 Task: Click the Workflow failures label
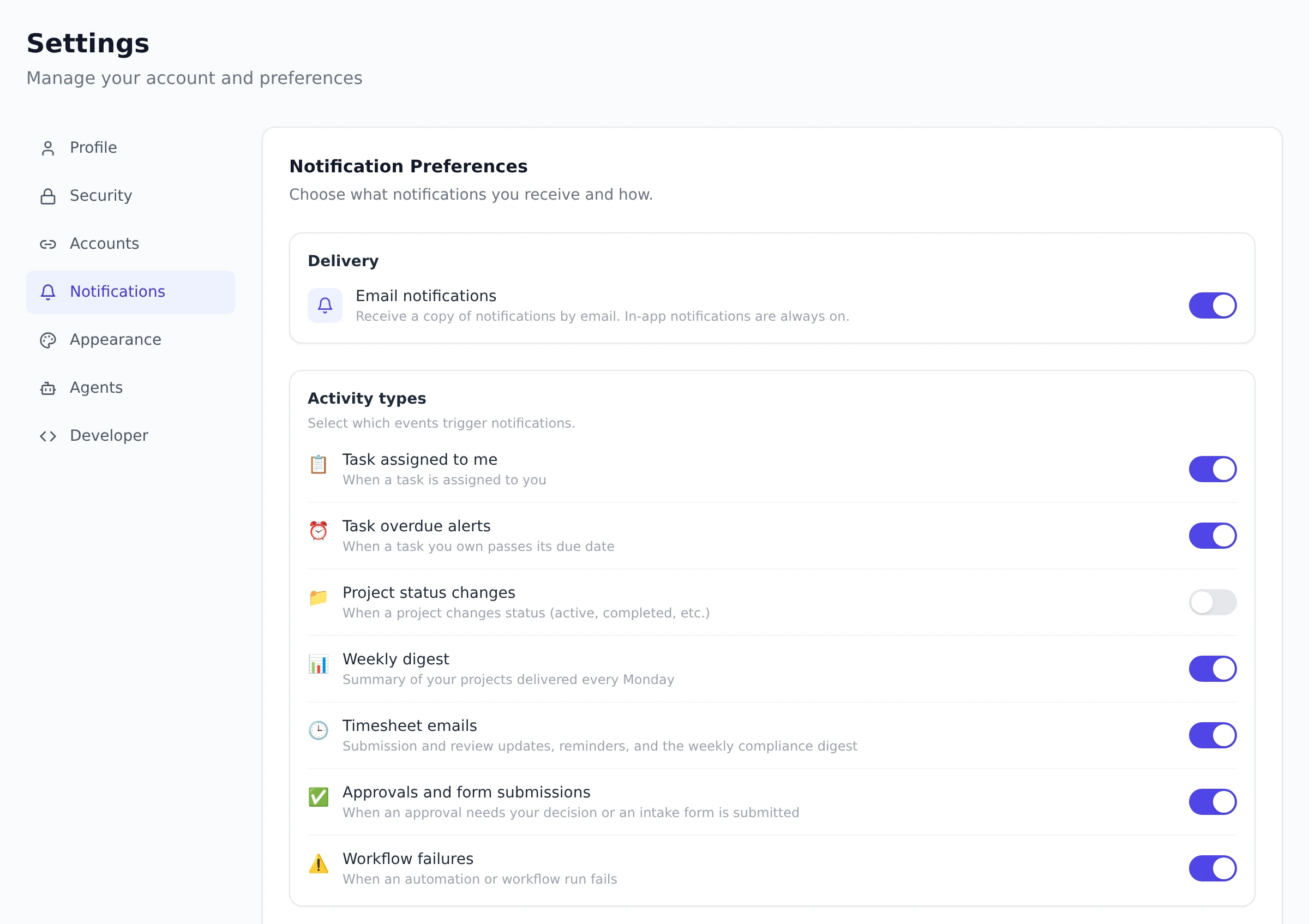(x=407, y=859)
